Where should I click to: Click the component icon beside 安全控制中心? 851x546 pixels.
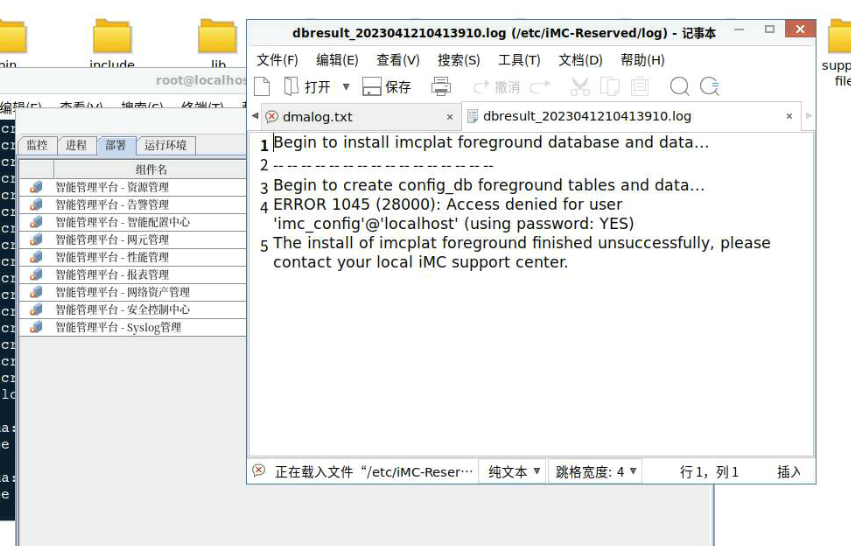[36, 309]
